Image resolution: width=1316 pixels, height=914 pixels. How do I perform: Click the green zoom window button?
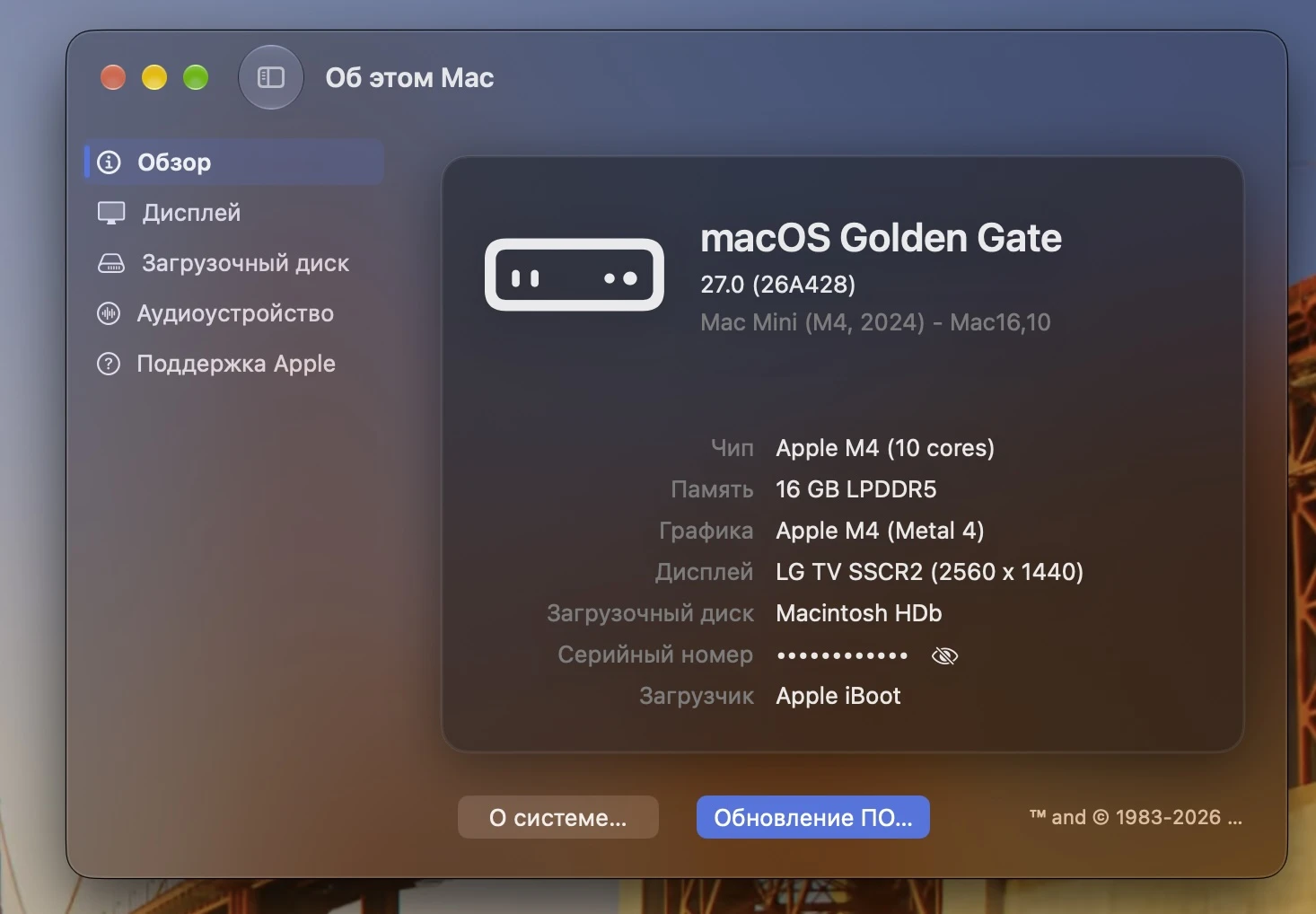pos(196,78)
